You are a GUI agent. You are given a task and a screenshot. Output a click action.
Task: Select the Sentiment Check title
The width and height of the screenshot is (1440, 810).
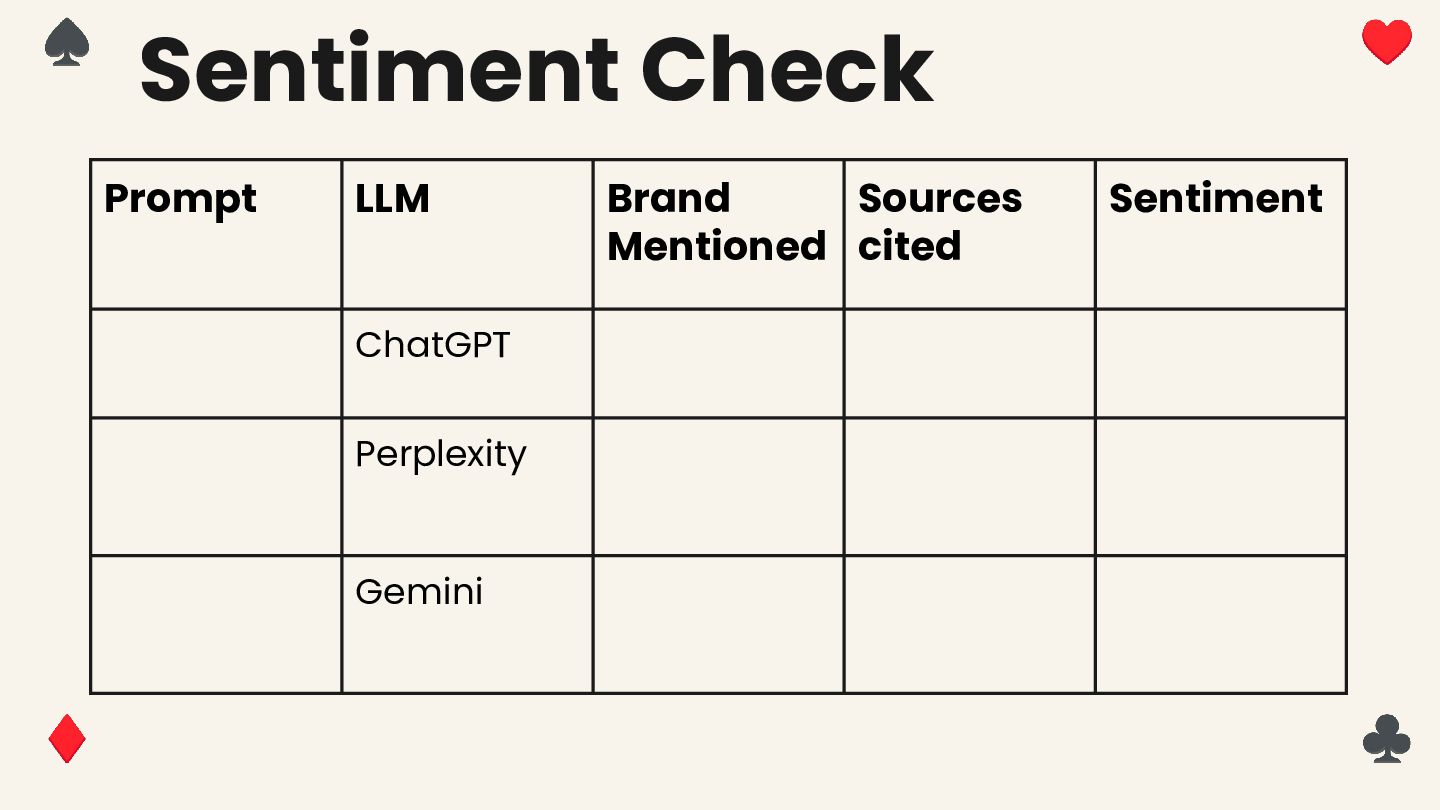(x=536, y=69)
